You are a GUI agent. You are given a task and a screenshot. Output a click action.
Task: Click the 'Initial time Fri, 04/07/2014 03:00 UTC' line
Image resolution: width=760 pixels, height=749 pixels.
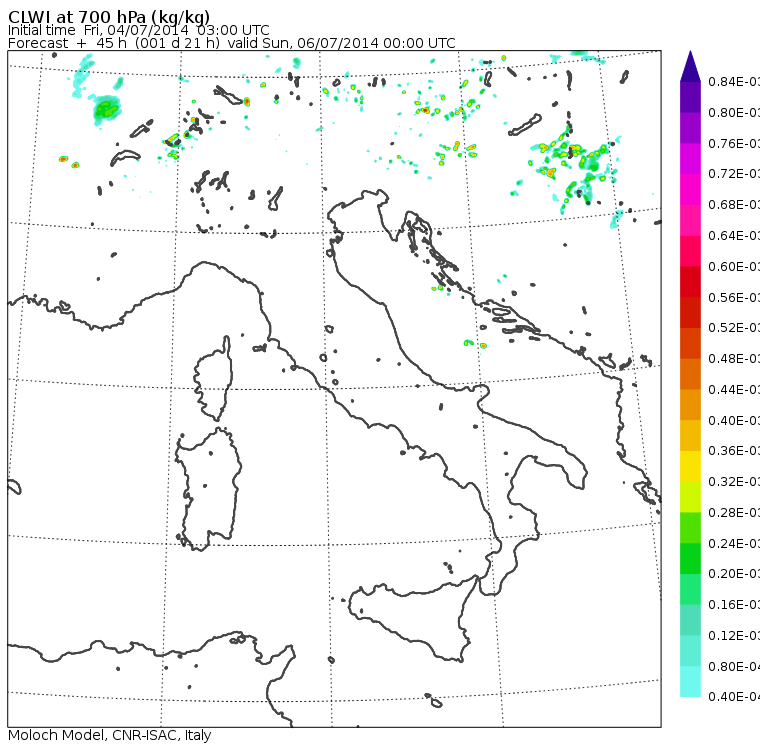tap(139, 30)
